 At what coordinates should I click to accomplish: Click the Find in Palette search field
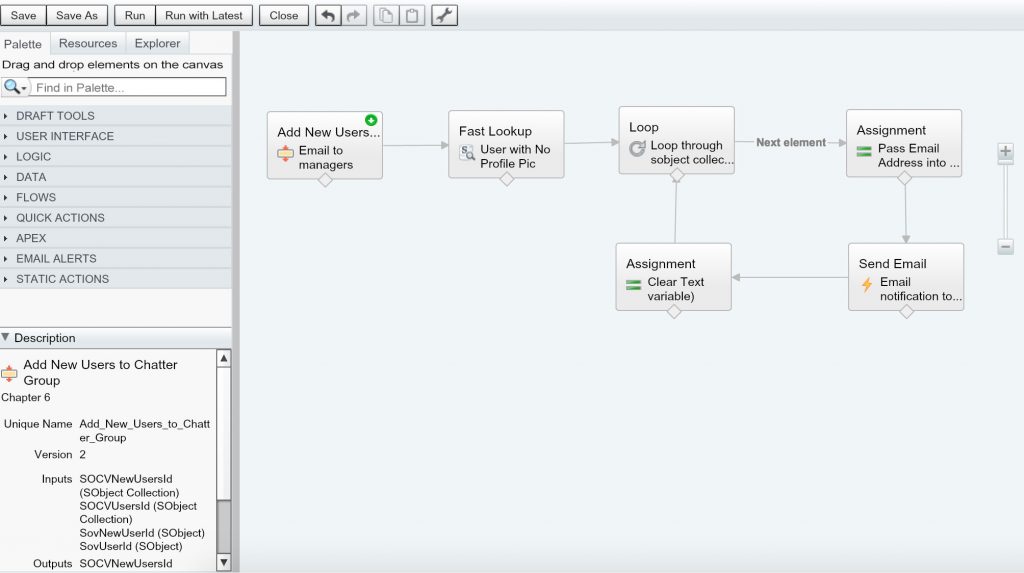click(x=128, y=88)
